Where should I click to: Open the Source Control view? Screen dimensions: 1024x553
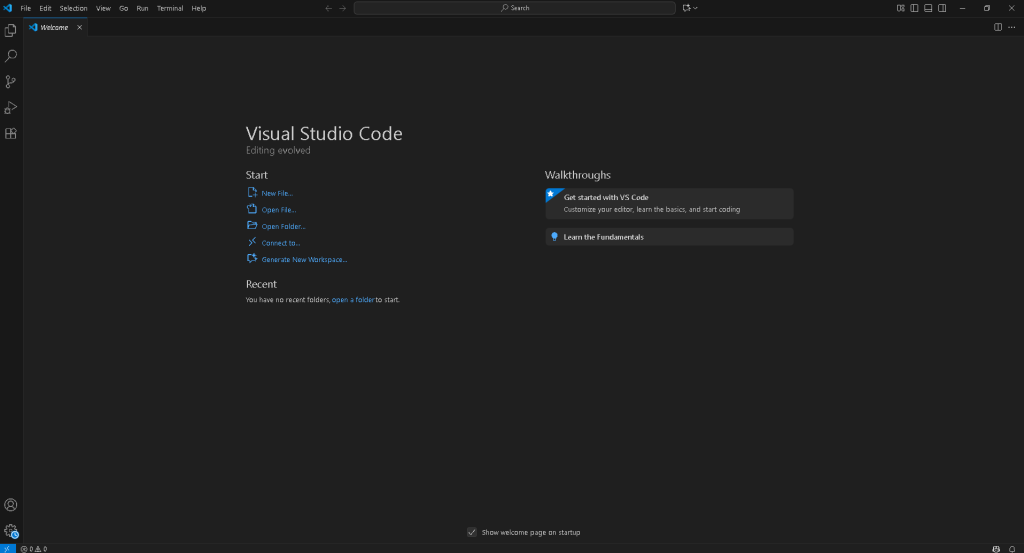pos(11,82)
